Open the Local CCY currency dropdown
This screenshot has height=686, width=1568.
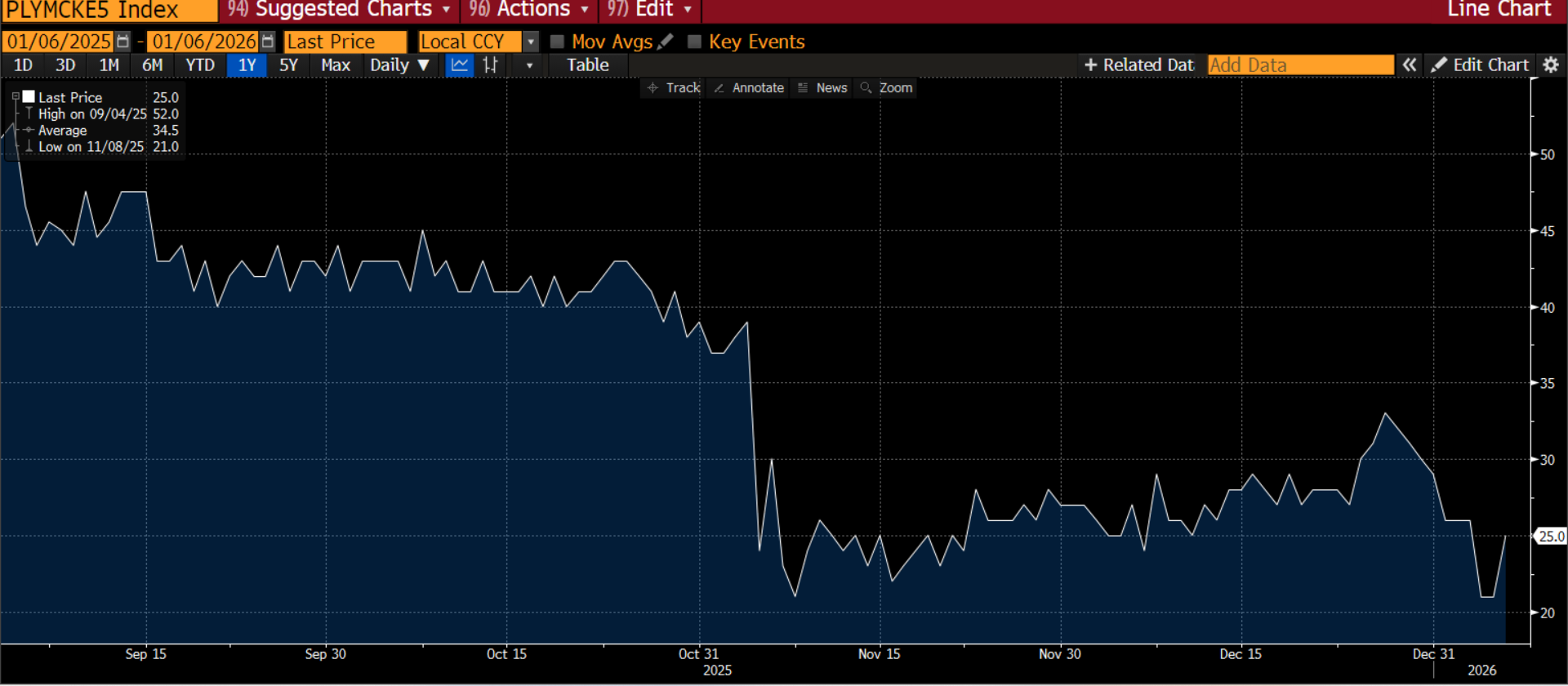coord(531,42)
